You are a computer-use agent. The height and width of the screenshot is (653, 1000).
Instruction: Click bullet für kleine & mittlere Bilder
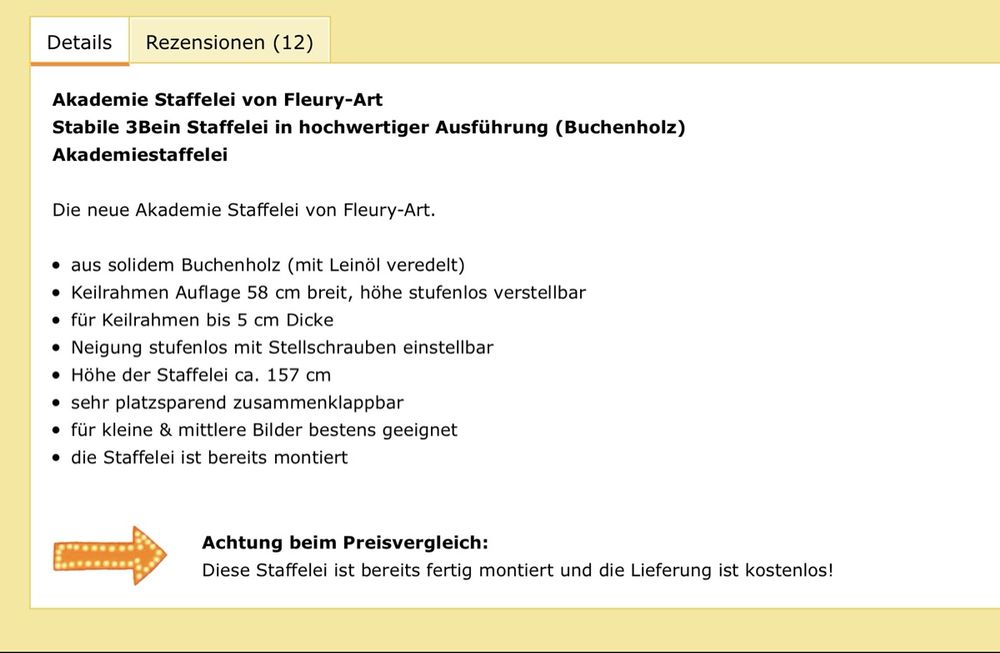click(x=264, y=430)
